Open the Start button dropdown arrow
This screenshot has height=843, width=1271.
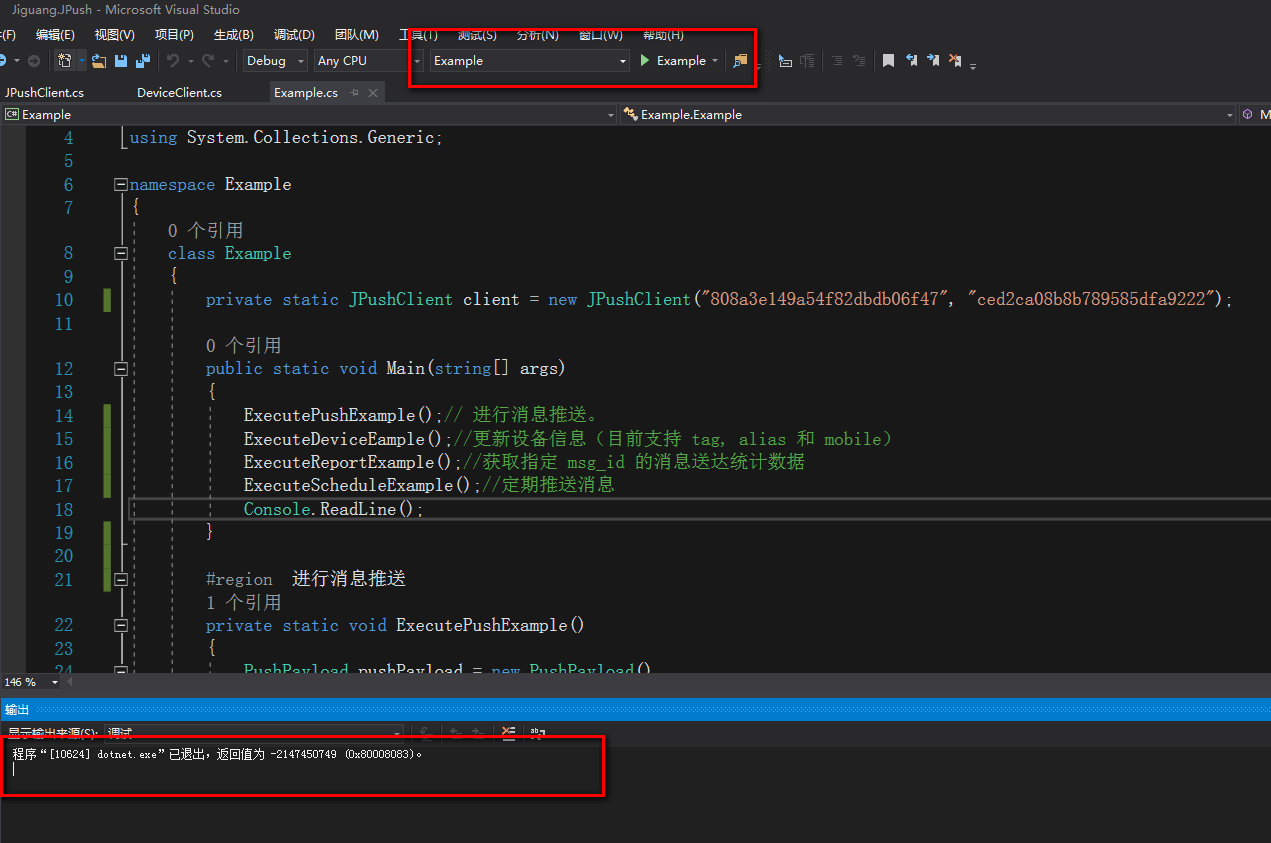point(715,61)
